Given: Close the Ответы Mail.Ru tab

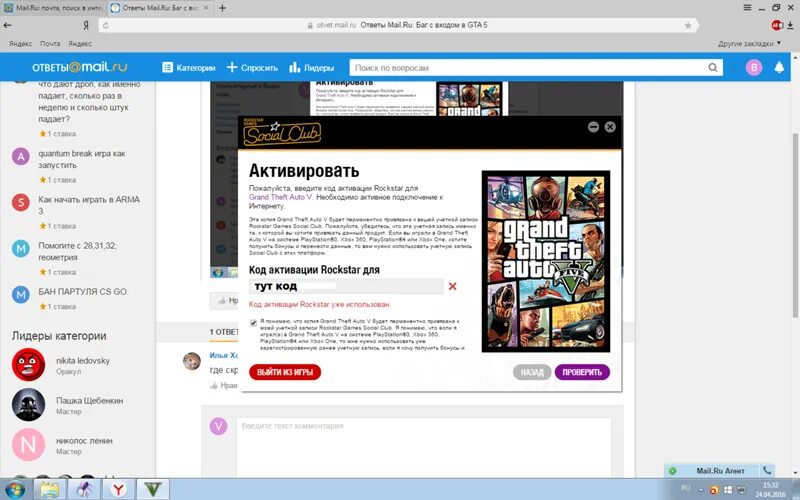Looking at the screenshot, I should (x=207, y=8).
